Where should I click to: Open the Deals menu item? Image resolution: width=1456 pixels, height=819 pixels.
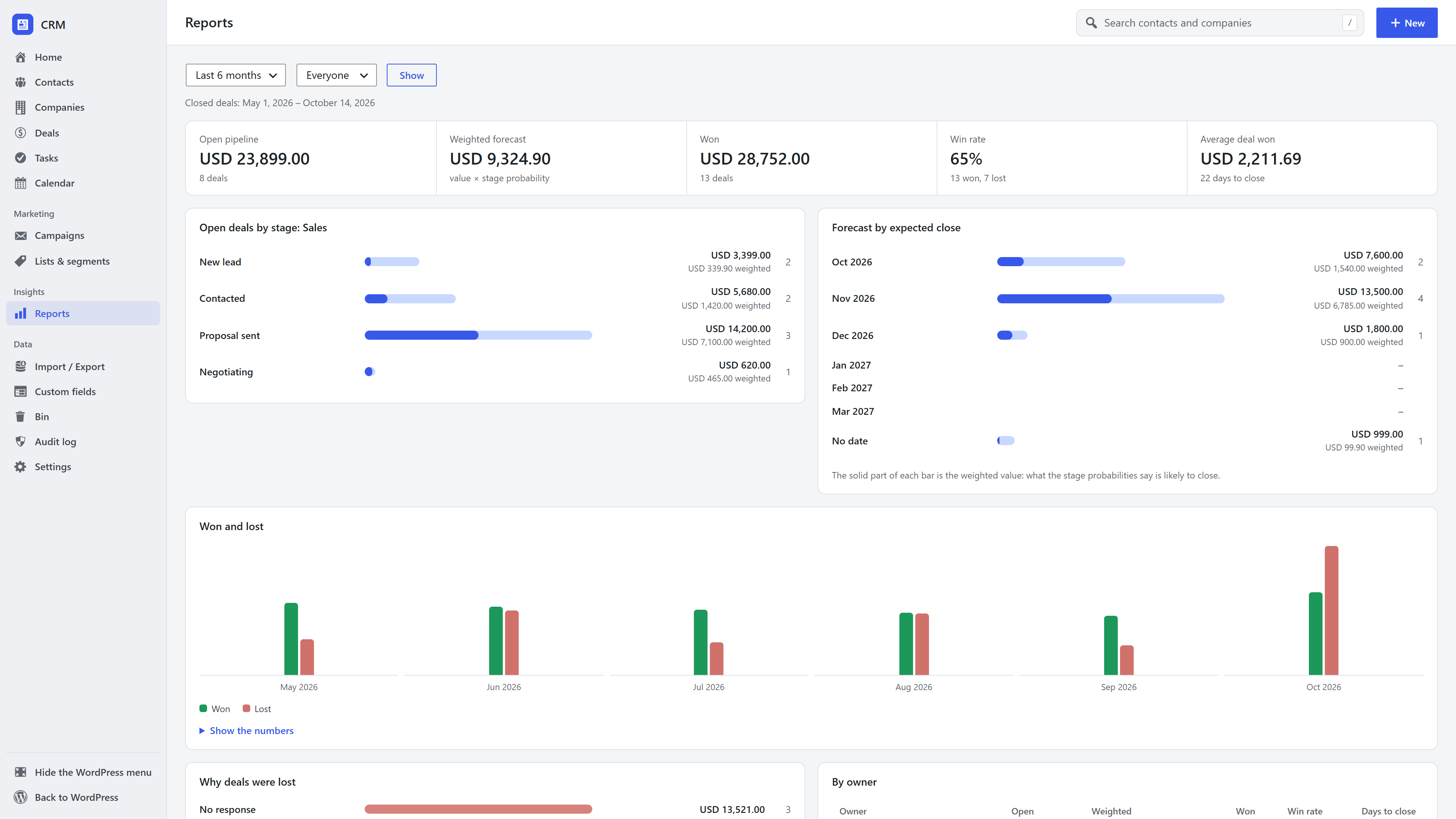coord(83,133)
